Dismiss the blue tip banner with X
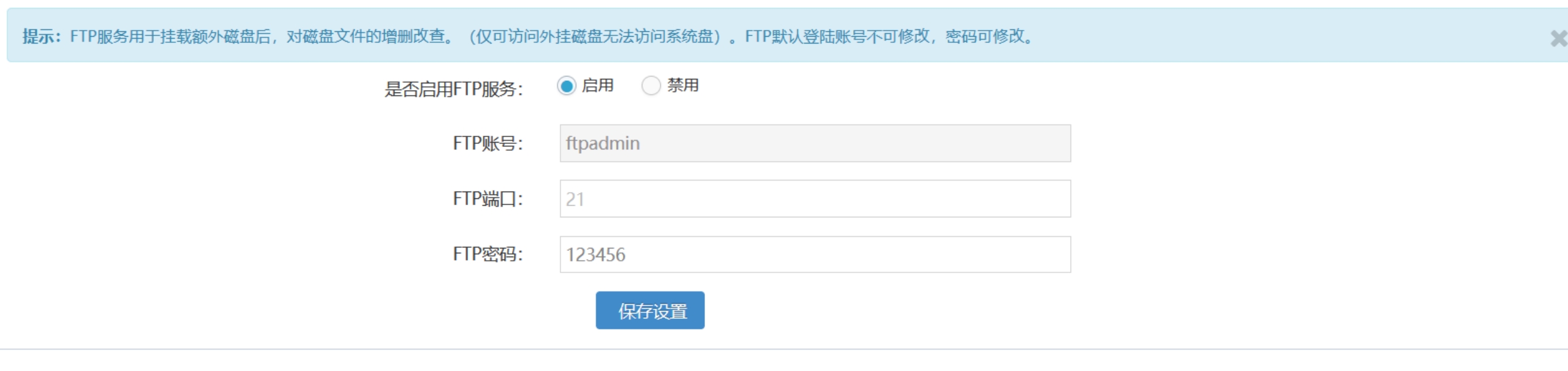Viewport: 1568px width, 371px height. pyautogui.click(x=1559, y=39)
